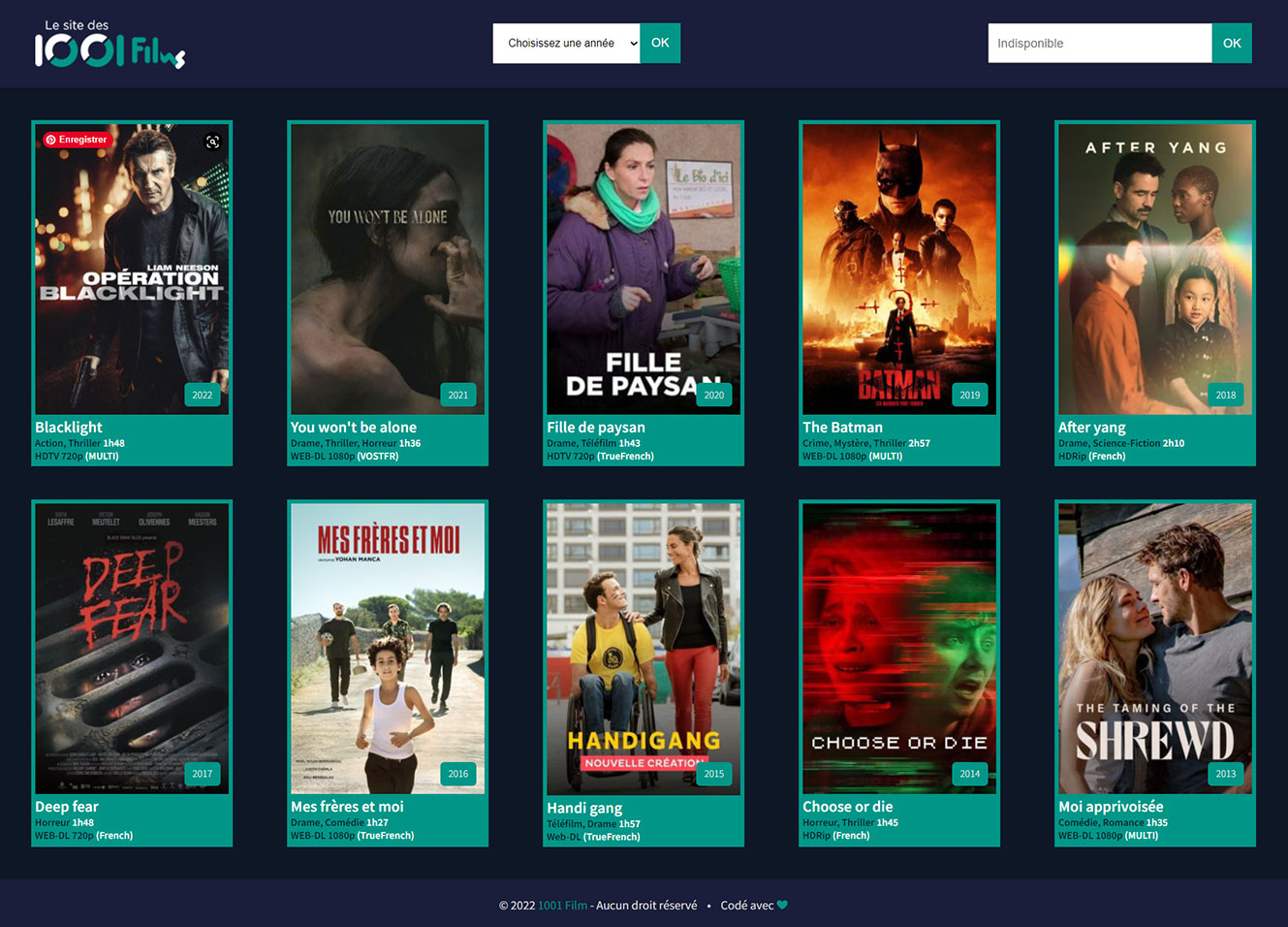This screenshot has height=927, width=1288.
Task: Open the Deep Fear movie poster
Action: point(132,649)
